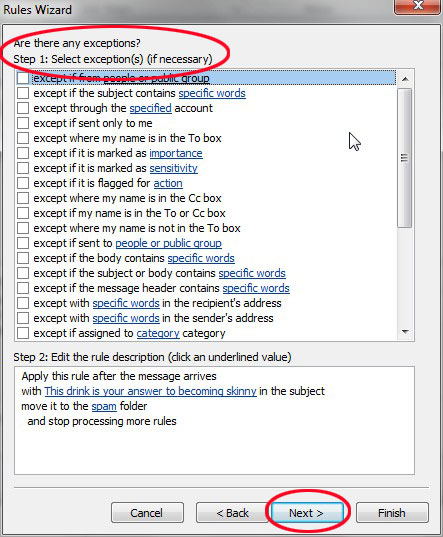Click 'Apply this rule after the message arrives' text
Screen dimensions: 443x537
point(119,376)
